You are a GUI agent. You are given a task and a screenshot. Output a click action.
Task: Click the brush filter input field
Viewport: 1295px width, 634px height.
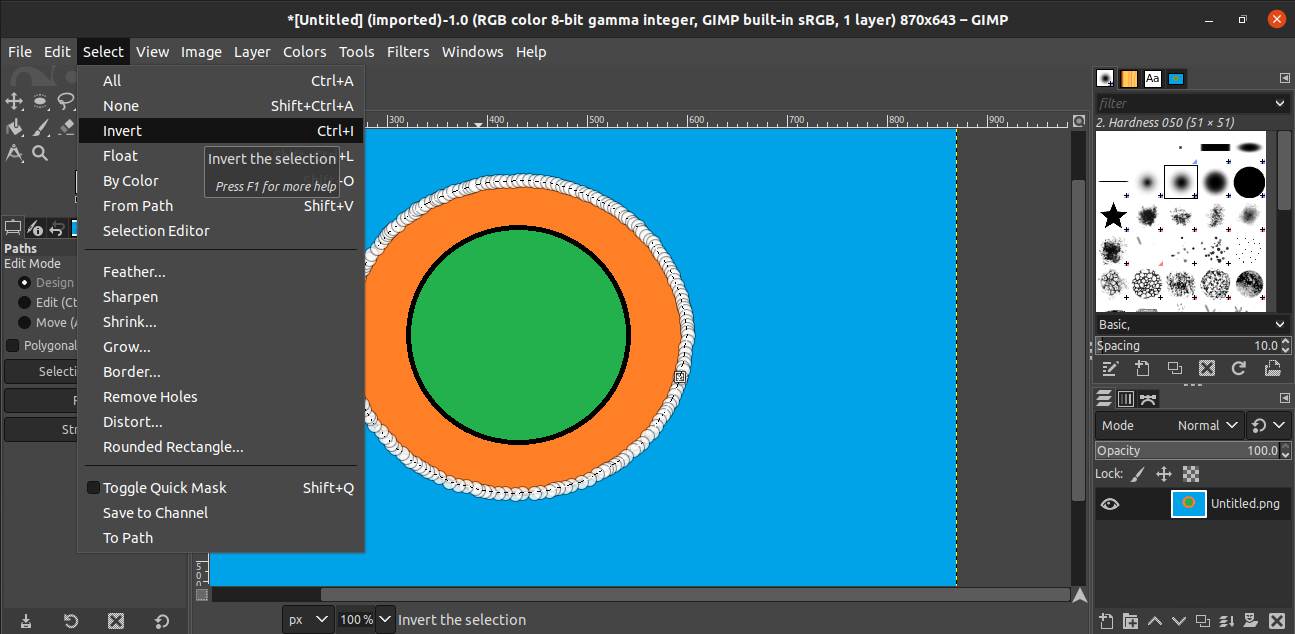pyautogui.click(x=1184, y=103)
